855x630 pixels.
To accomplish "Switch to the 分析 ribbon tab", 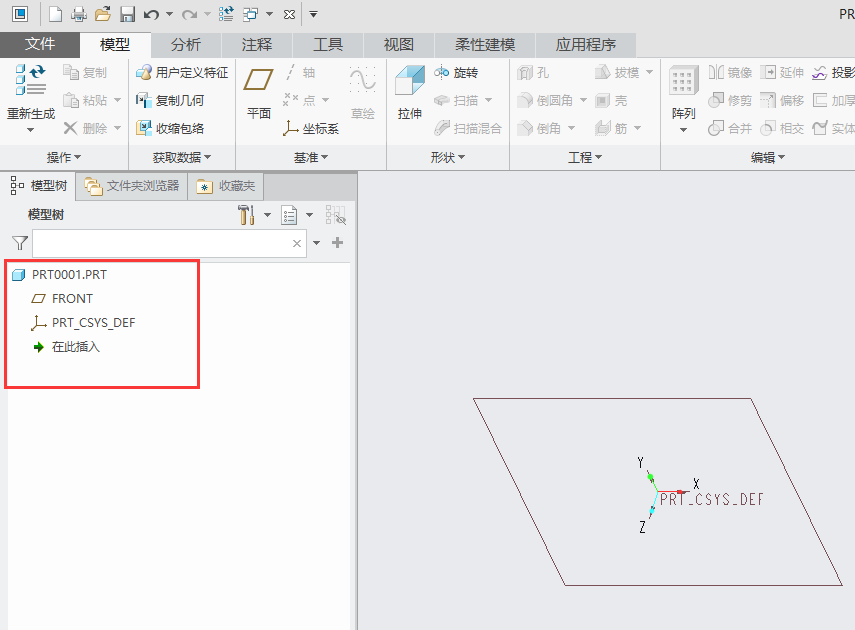I will [186, 45].
